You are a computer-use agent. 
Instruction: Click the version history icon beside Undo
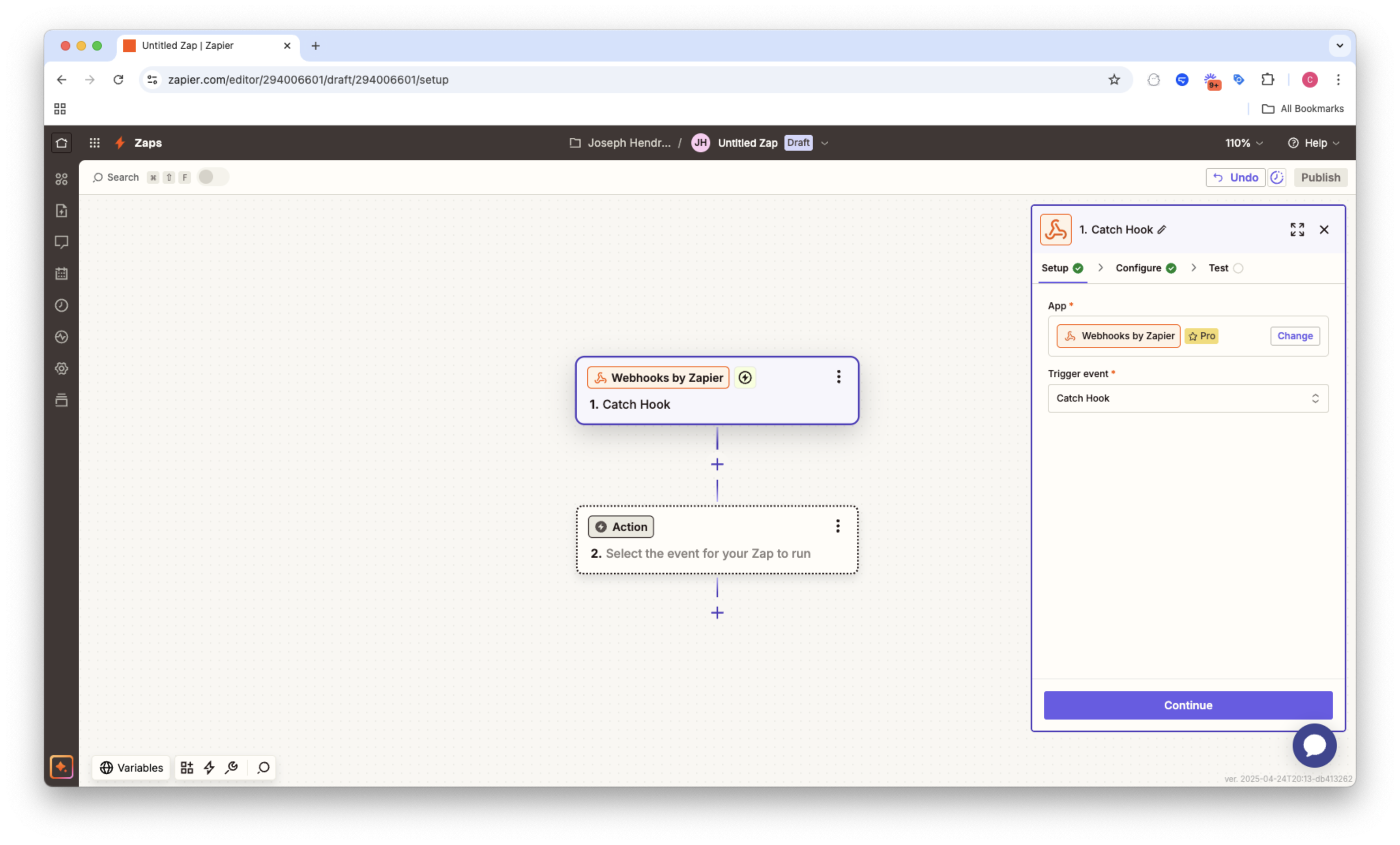[1277, 177]
